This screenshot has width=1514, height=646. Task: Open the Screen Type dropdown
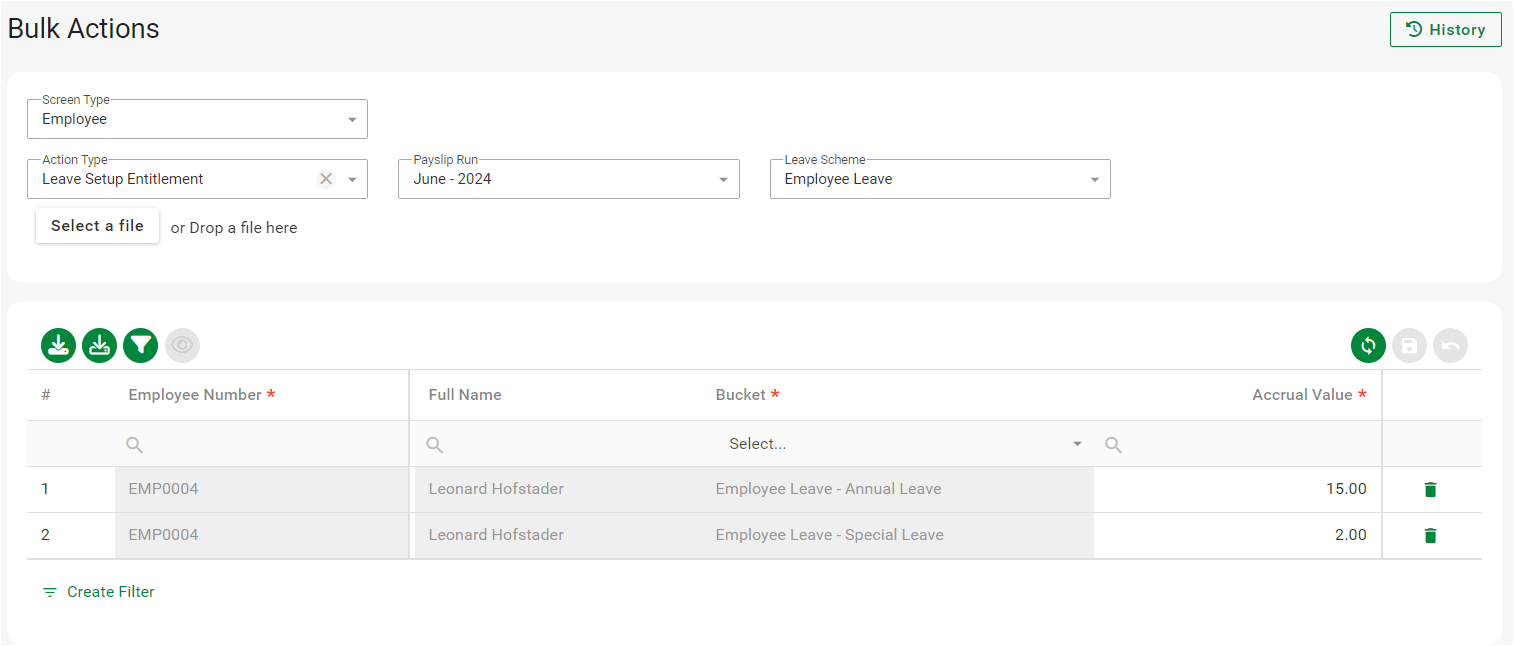[197, 119]
